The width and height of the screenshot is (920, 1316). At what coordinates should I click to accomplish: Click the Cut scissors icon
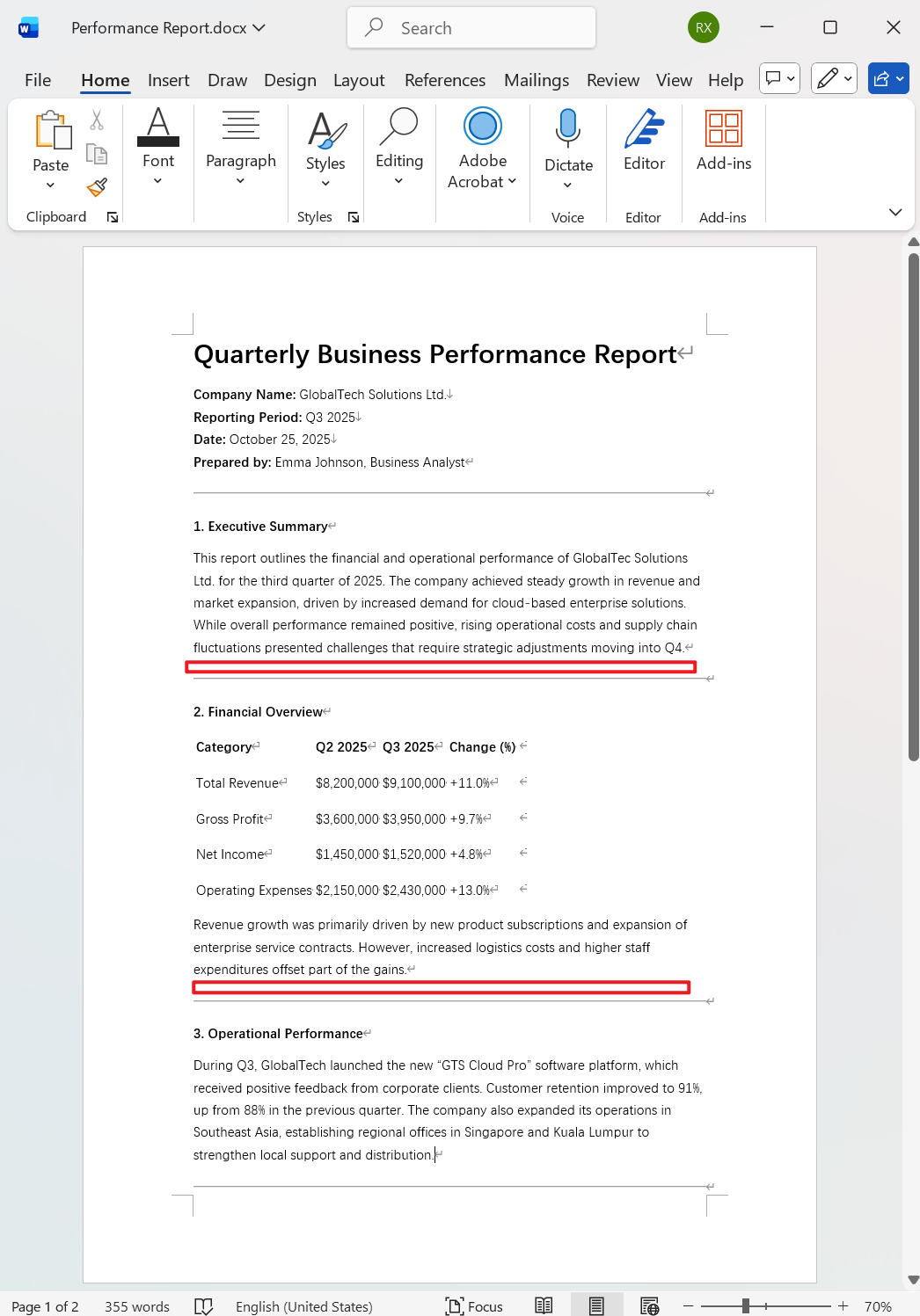(x=97, y=120)
